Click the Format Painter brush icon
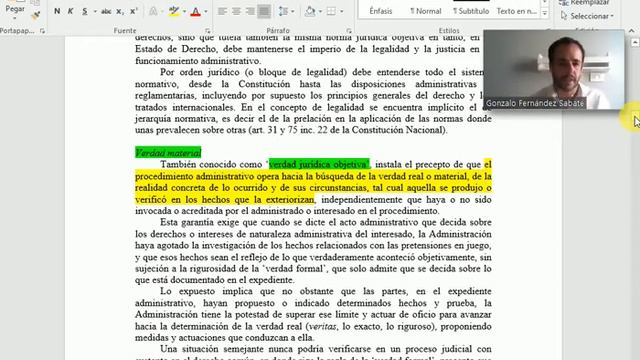Viewport: 640px width, 360px height. click(36, 16)
